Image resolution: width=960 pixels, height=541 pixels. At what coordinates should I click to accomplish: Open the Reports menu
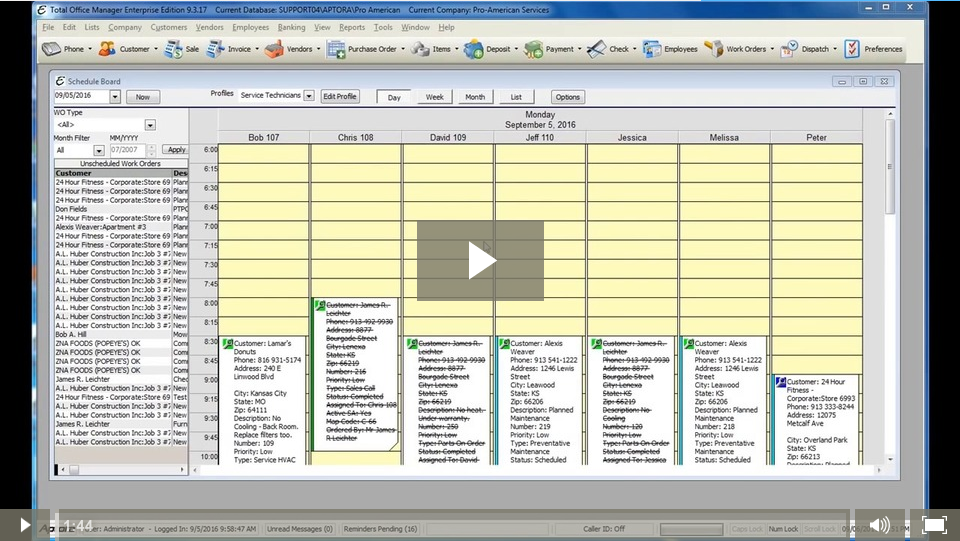pos(352,28)
